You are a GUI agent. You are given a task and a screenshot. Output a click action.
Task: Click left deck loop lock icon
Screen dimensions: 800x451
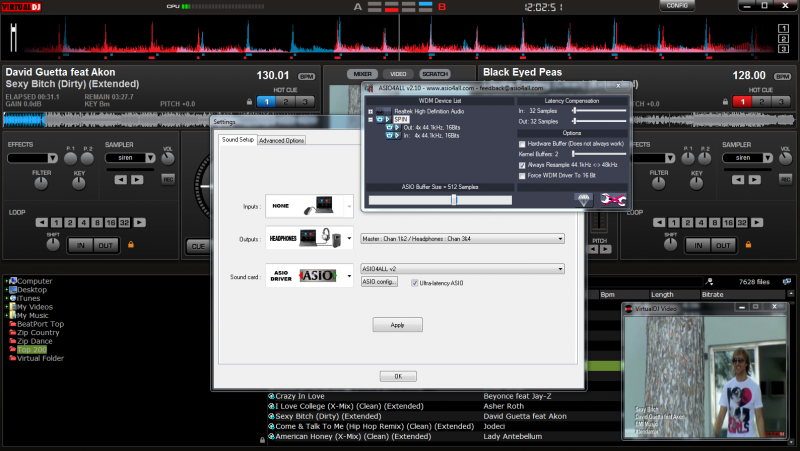[x=131, y=244]
